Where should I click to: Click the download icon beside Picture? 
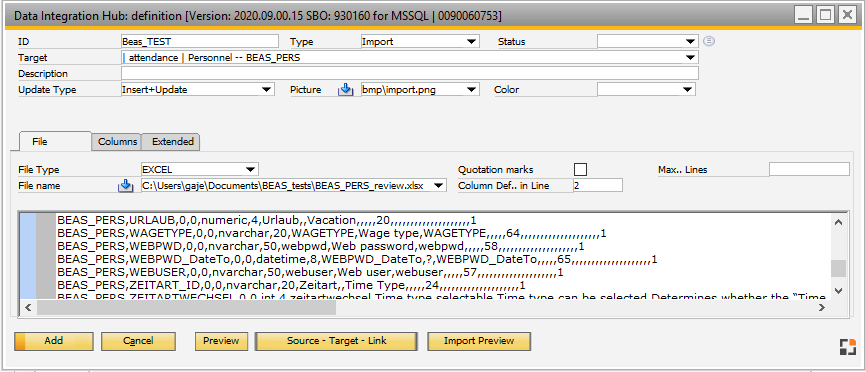345,89
